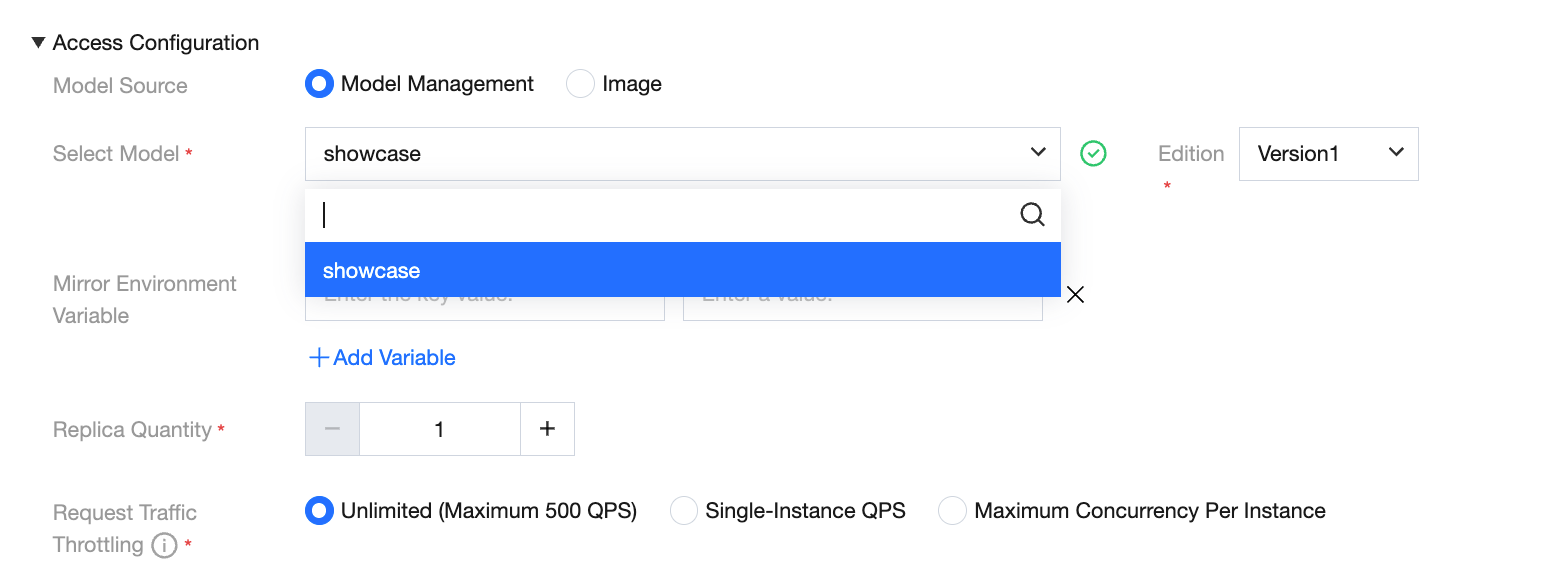1568x568 pixels.
Task: Open the Select Model dropdown
Action: click(x=682, y=154)
